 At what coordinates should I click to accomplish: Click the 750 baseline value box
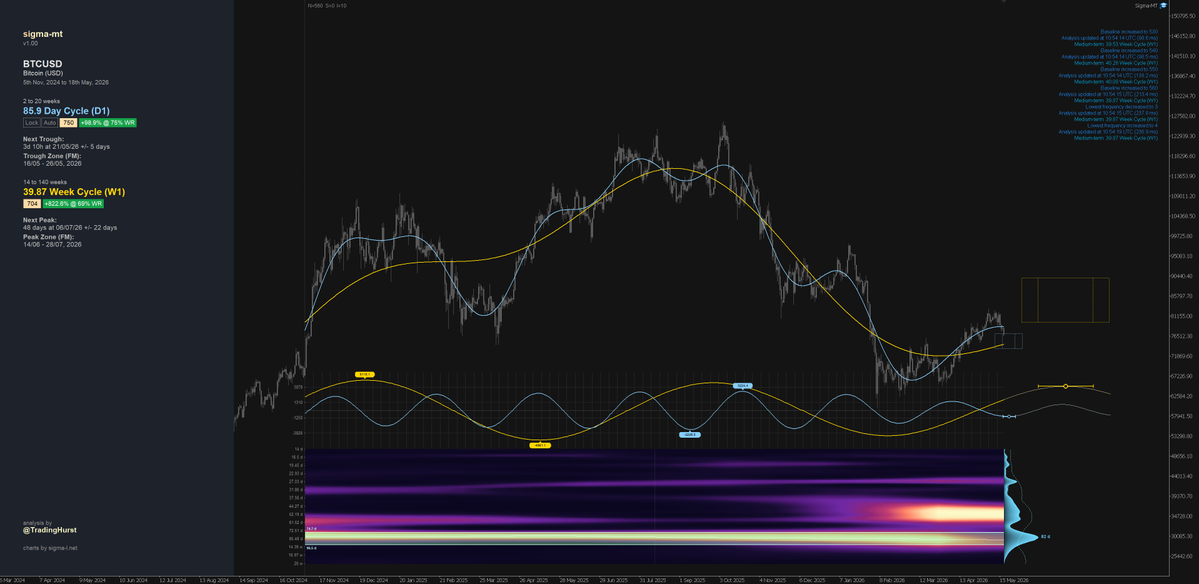click(68, 122)
